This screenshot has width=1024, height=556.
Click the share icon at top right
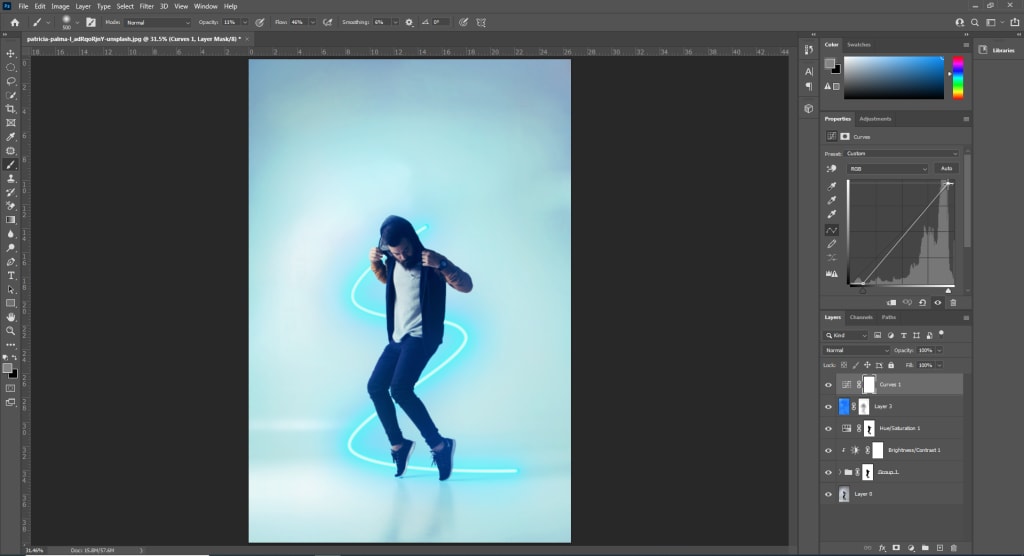[1014, 22]
